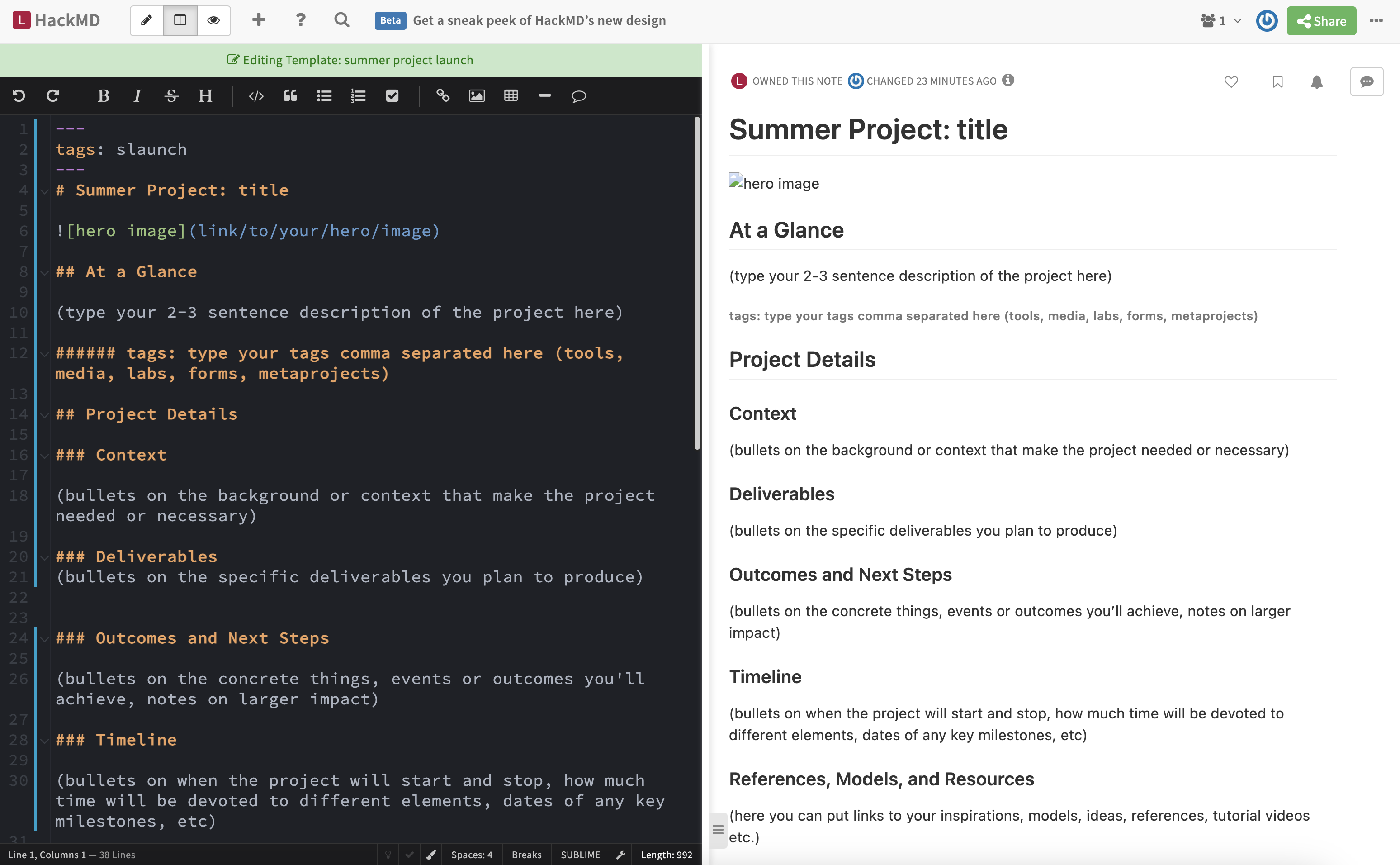The width and height of the screenshot is (1400, 865).
Task: Open the Spaces: 4 indentation setting
Action: click(x=471, y=854)
